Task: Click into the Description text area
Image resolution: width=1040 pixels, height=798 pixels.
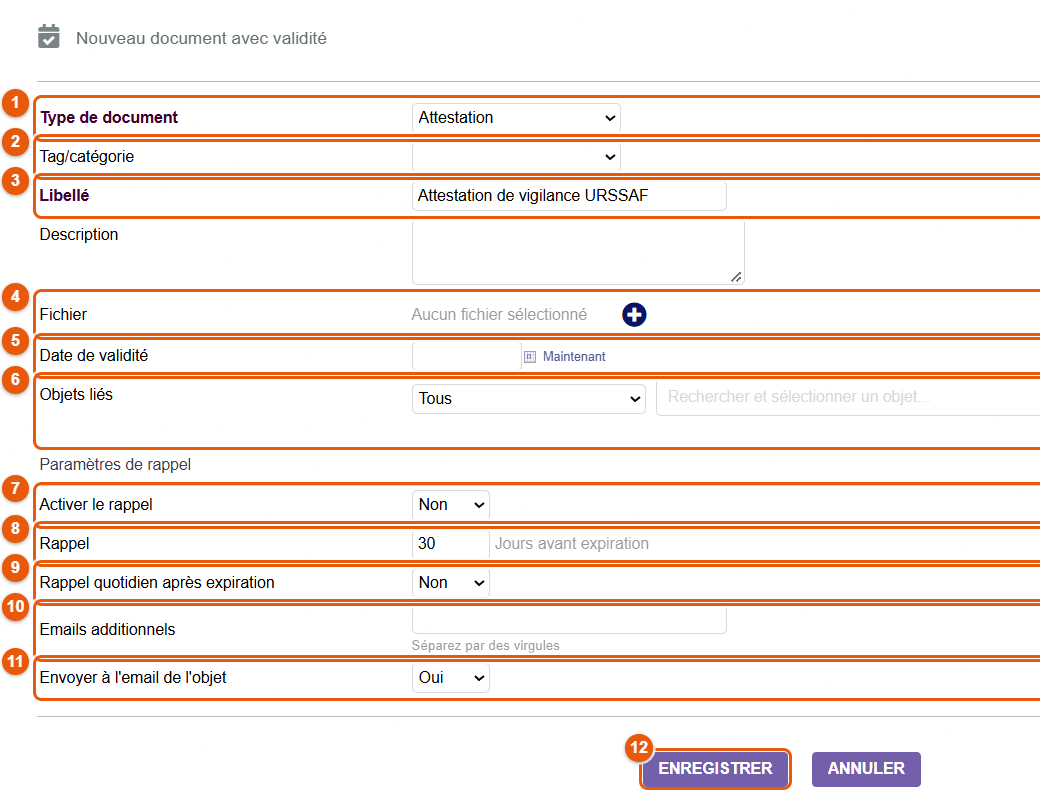Action: (x=578, y=253)
